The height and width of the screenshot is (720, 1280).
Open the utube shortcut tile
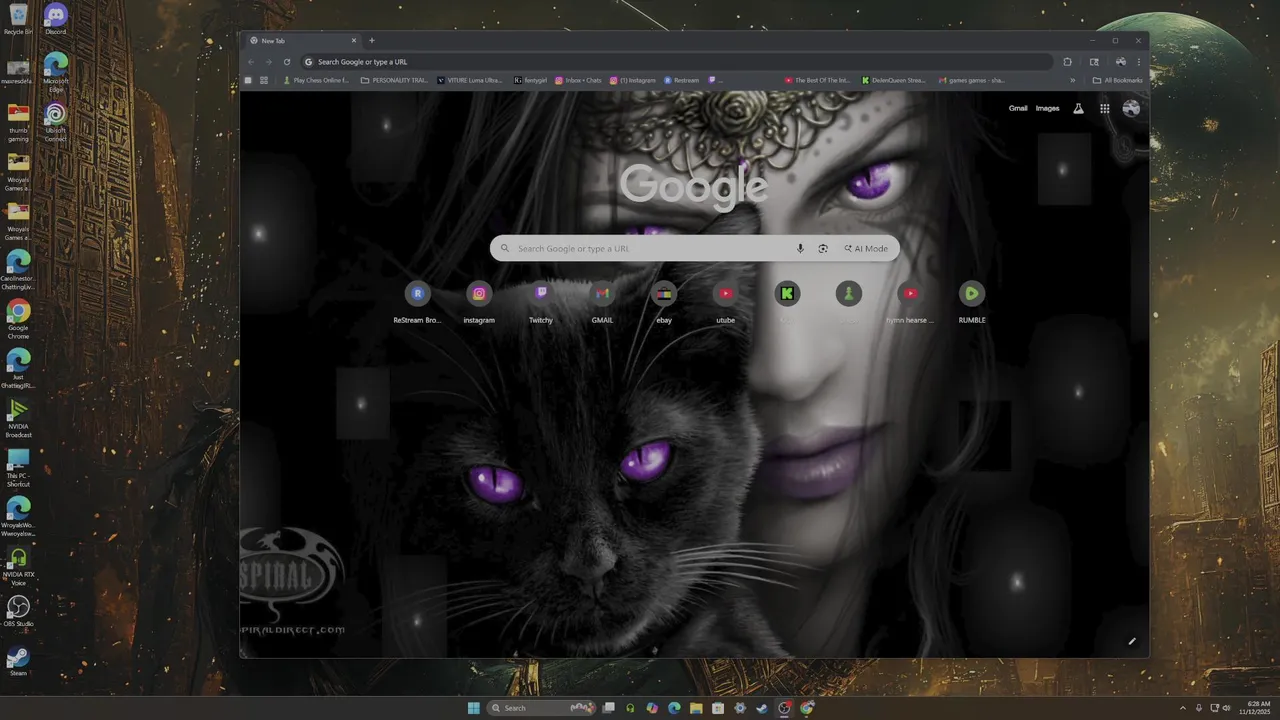[x=726, y=303]
